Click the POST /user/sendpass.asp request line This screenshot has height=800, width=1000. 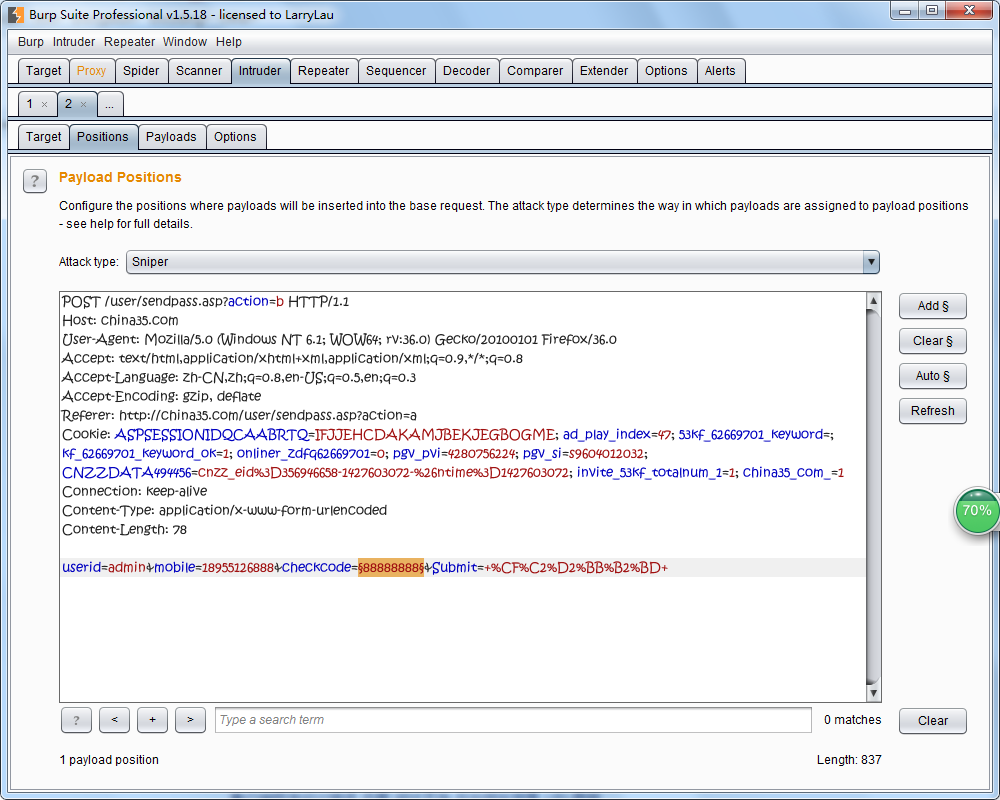click(x=205, y=302)
